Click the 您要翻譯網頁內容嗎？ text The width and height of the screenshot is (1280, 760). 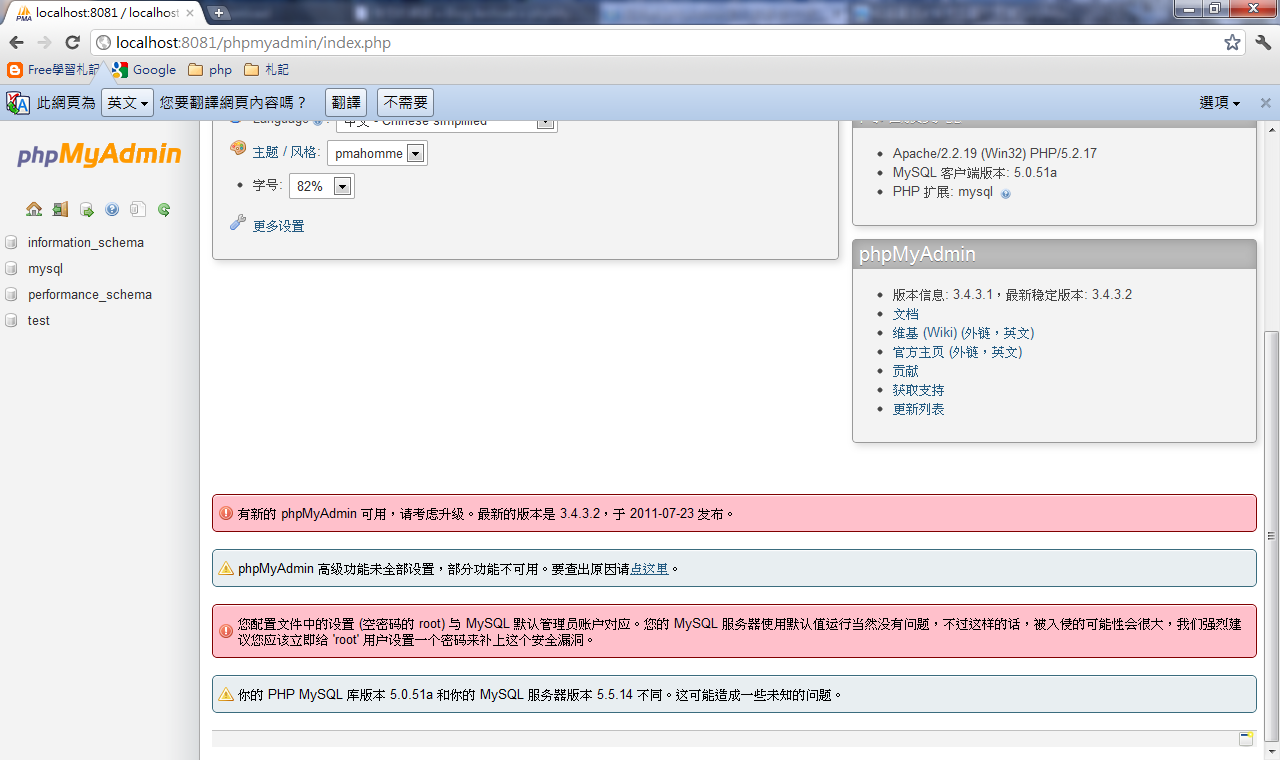(x=233, y=103)
